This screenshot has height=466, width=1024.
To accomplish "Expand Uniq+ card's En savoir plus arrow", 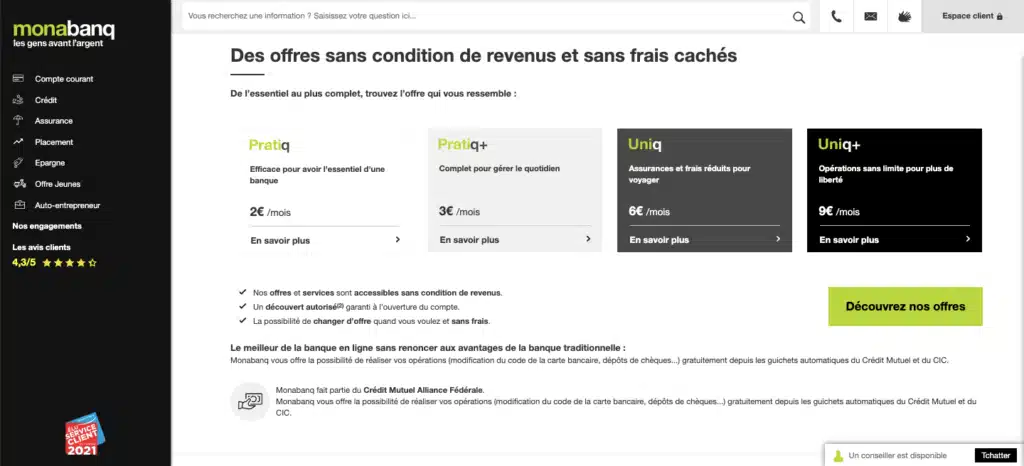I will click(x=968, y=240).
